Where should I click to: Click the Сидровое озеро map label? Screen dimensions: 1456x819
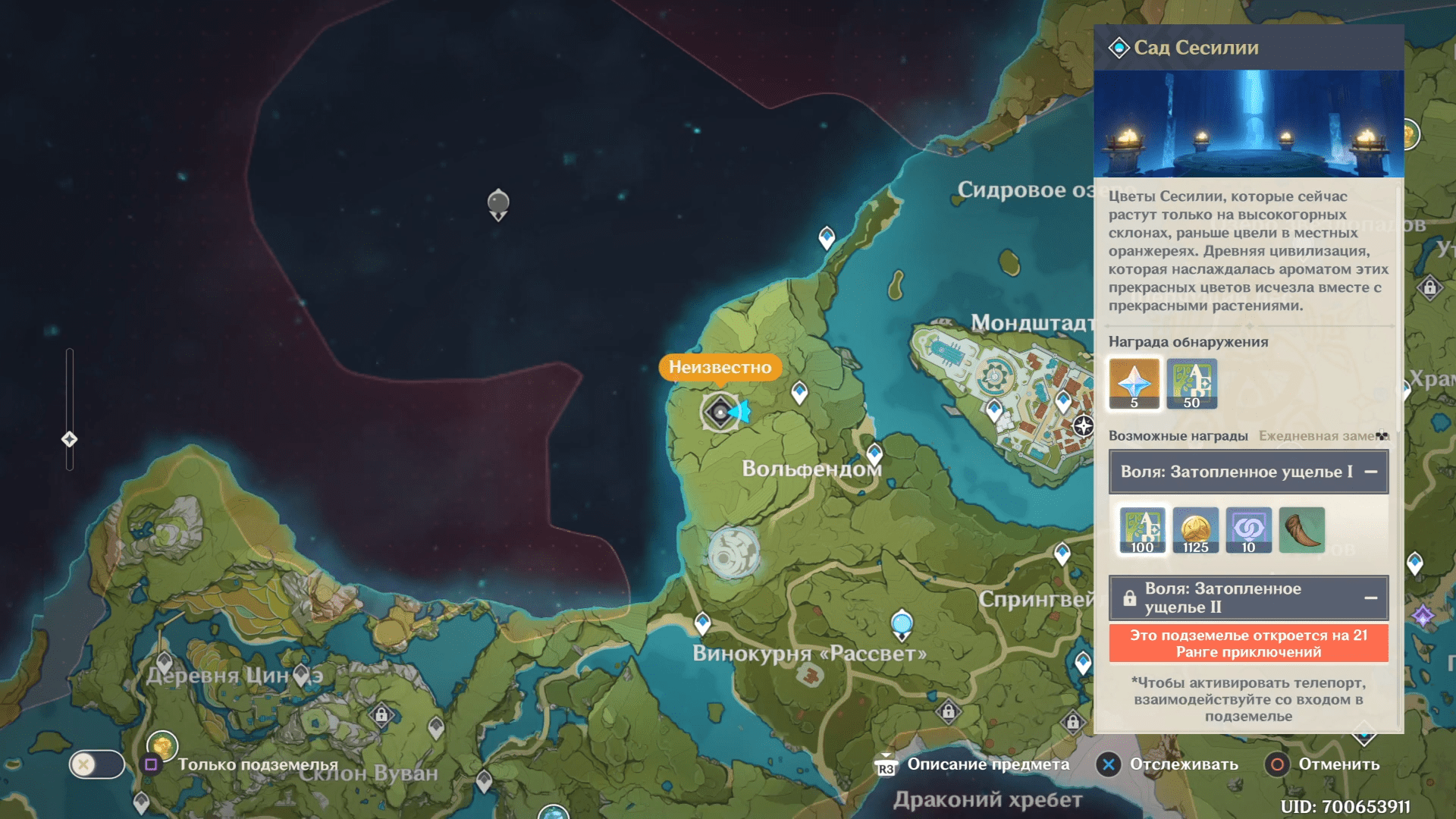(1025, 190)
